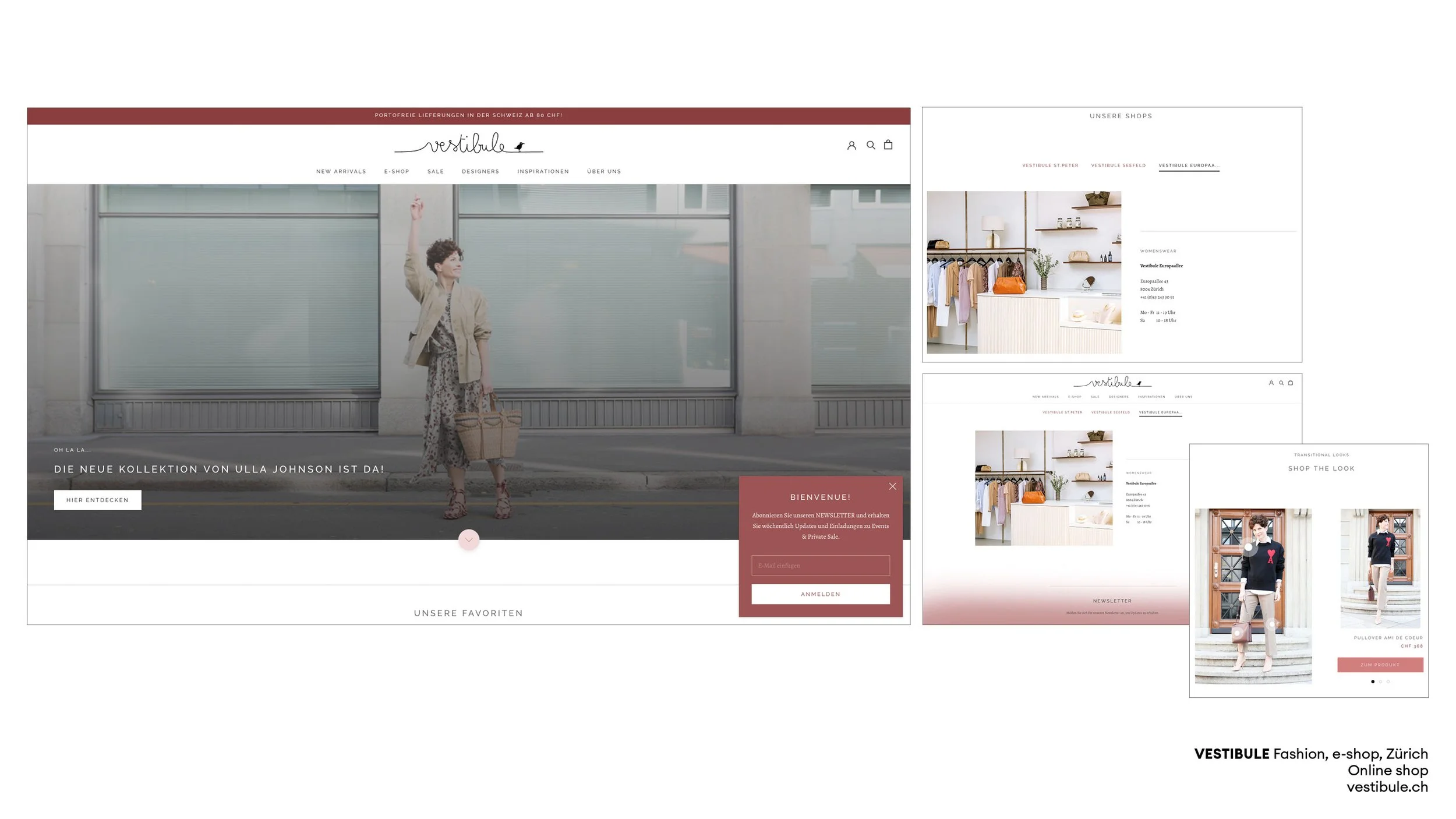The width and height of the screenshot is (1456, 819).
Task: Click the SHOP THE LOOK heading
Action: click(x=1321, y=468)
